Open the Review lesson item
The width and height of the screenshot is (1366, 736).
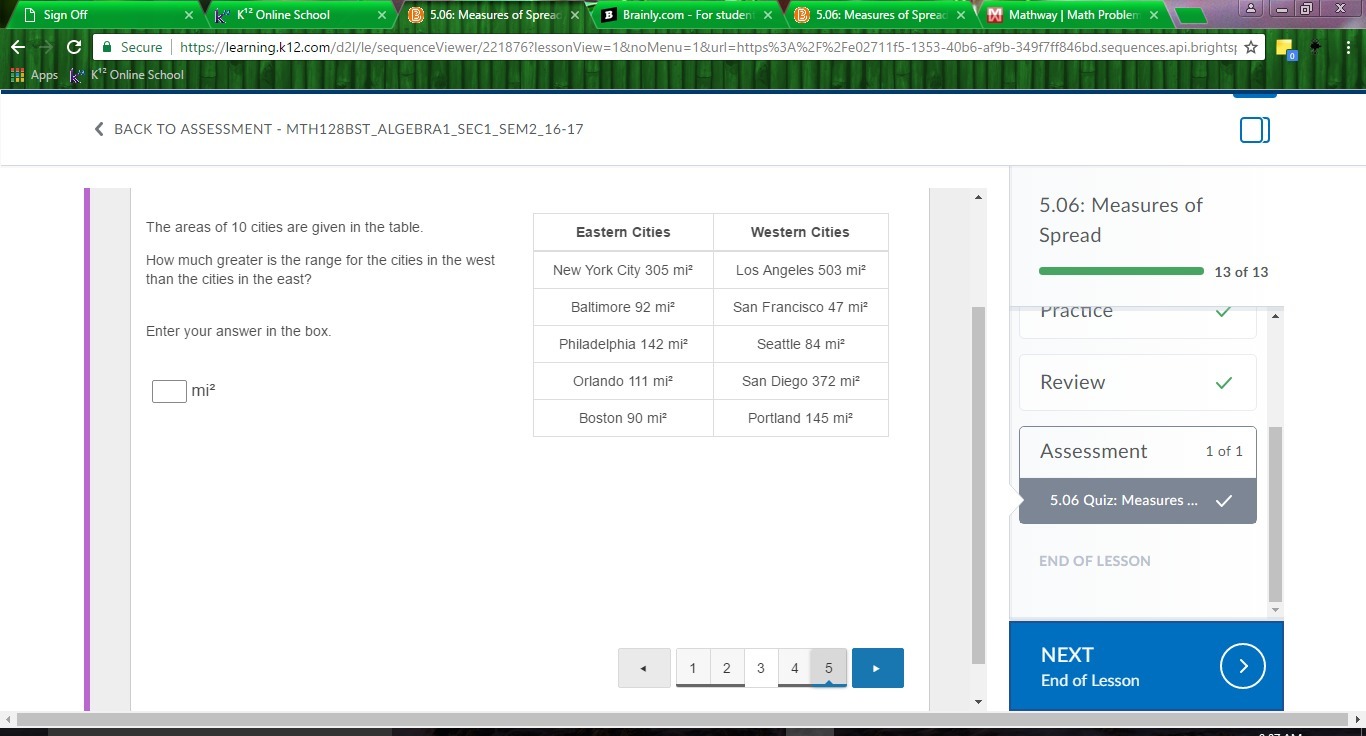point(1138,382)
